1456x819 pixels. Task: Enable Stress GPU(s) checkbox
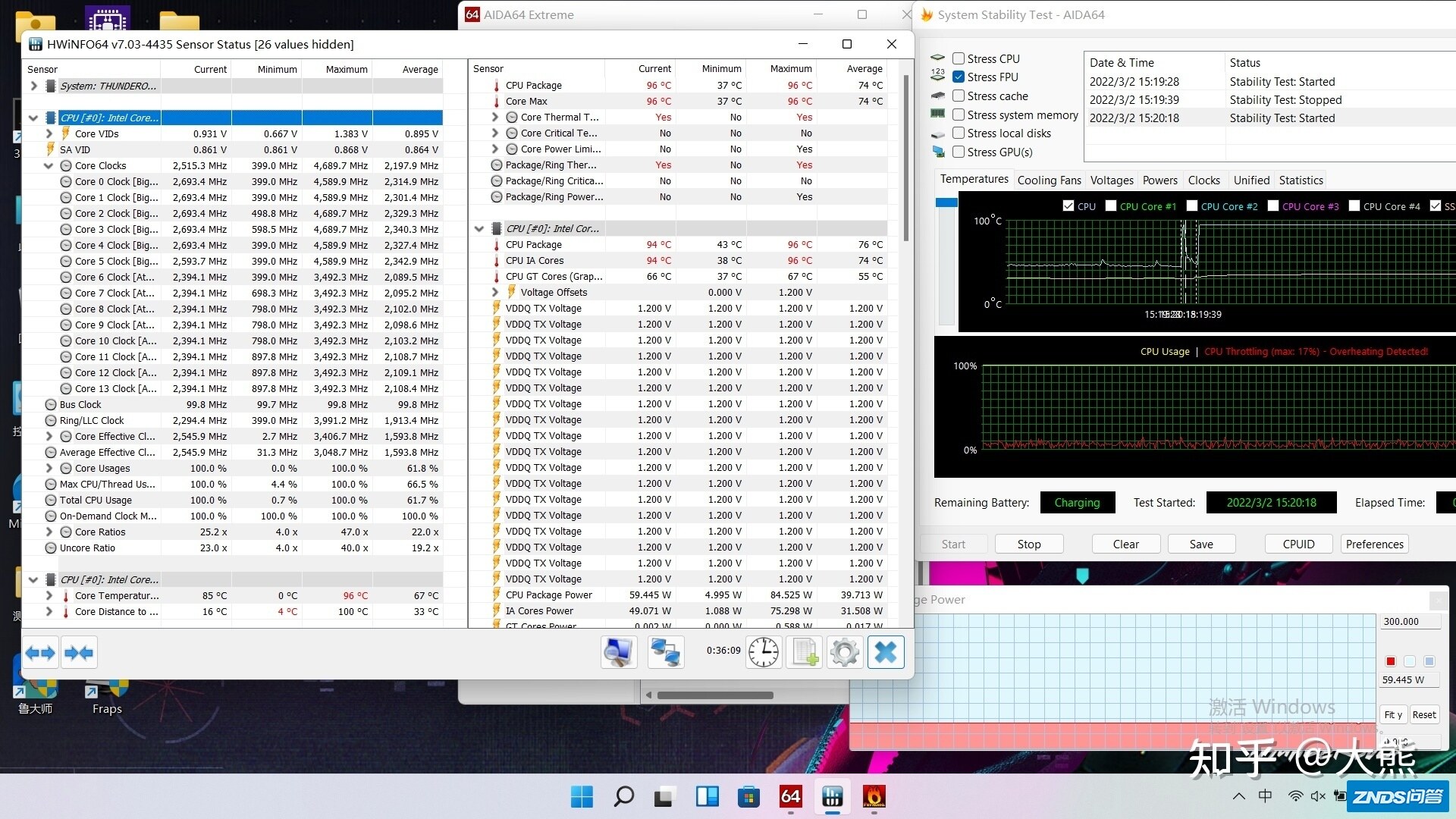click(x=959, y=152)
